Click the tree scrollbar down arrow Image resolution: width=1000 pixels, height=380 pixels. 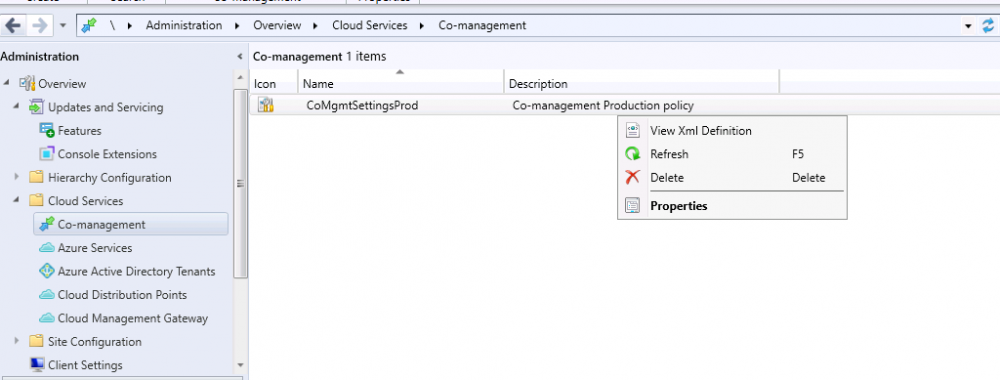point(240,365)
